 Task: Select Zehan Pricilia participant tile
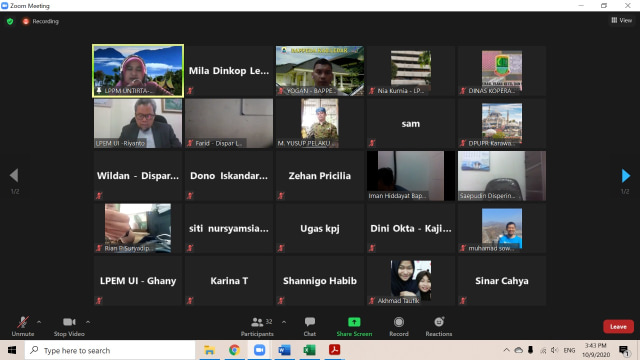point(320,176)
